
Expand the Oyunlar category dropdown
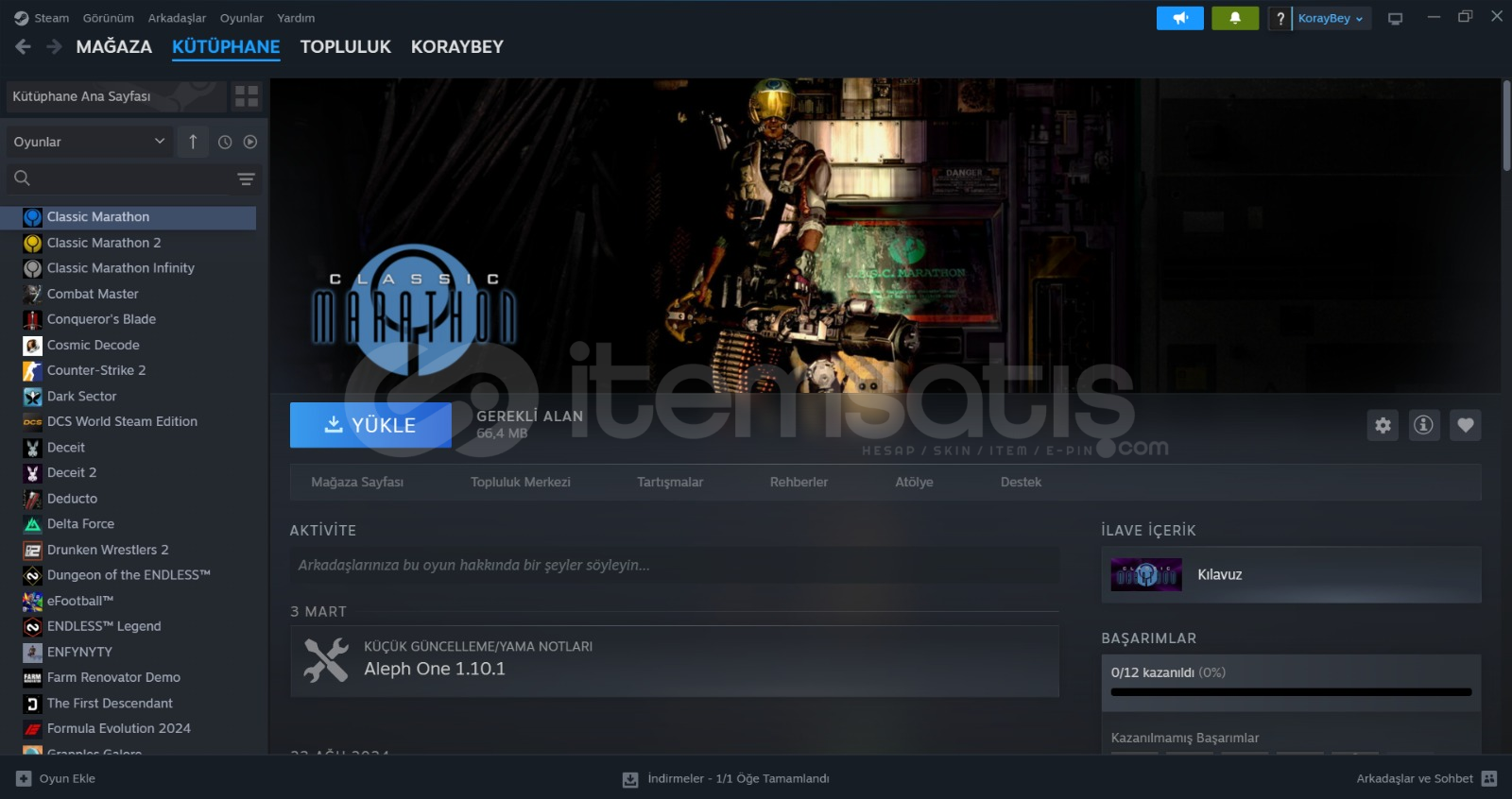tap(89, 142)
